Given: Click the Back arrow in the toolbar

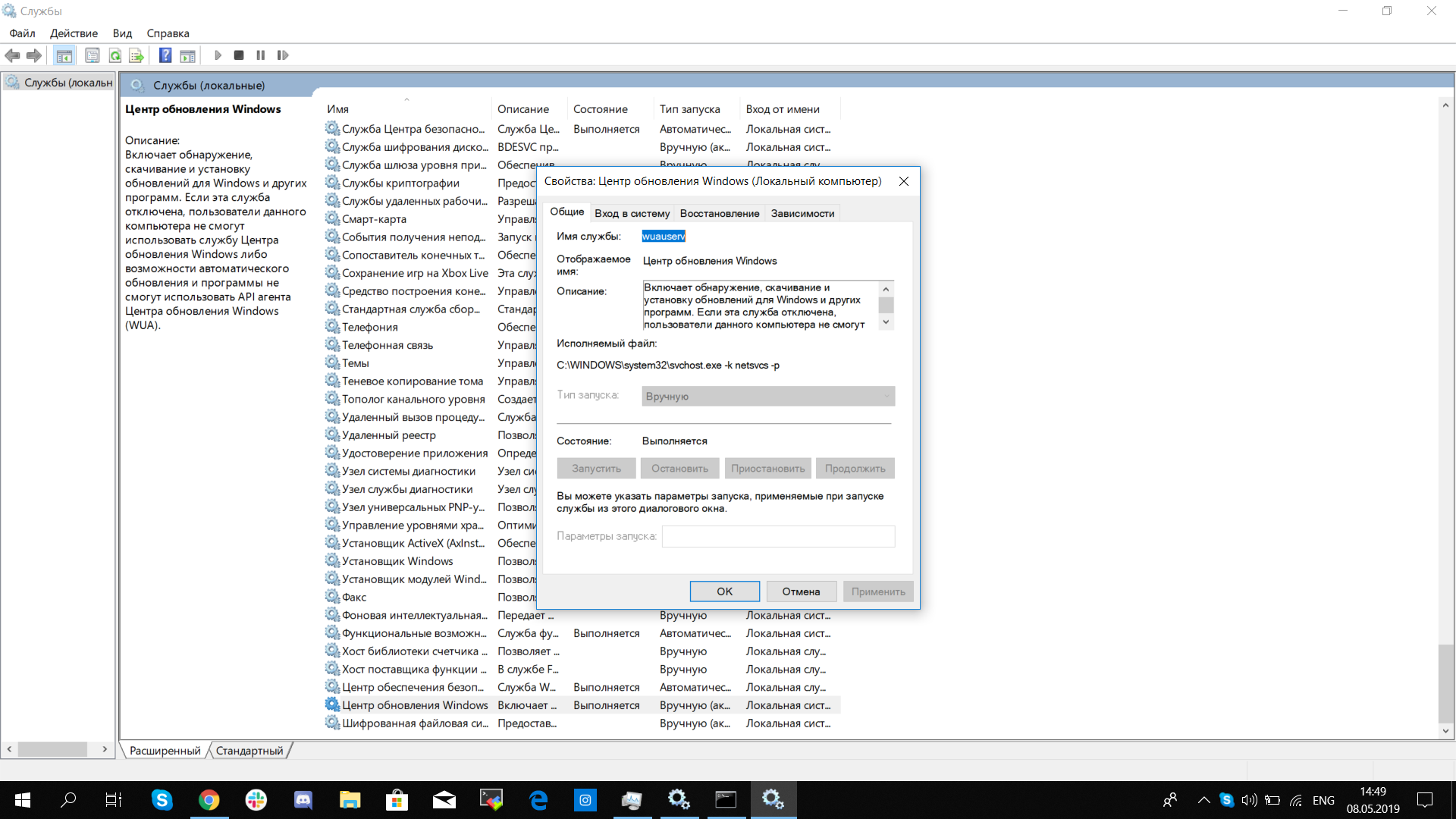Looking at the screenshot, I should [13, 55].
